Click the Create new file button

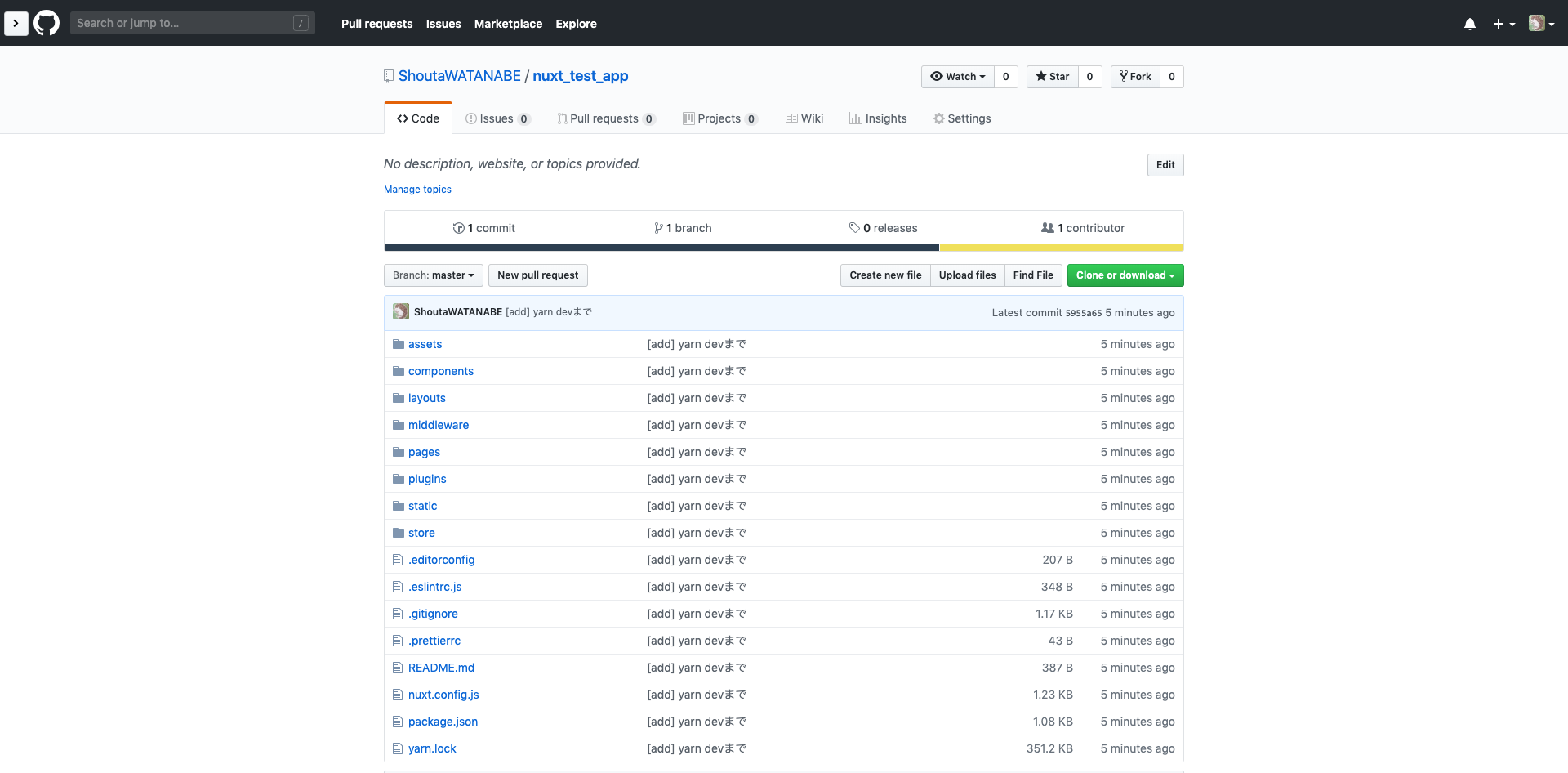[884, 275]
